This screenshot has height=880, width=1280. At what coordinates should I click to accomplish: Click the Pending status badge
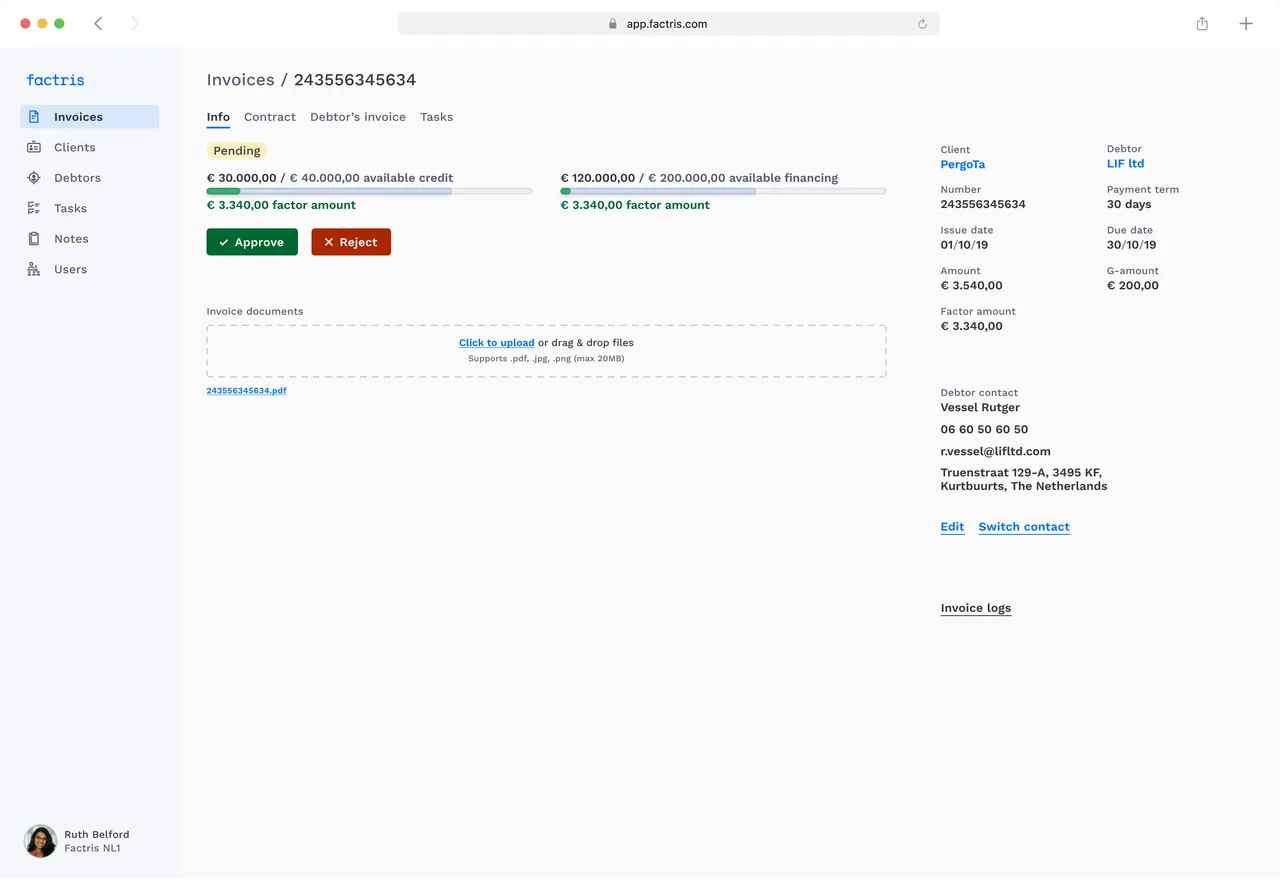(x=237, y=151)
